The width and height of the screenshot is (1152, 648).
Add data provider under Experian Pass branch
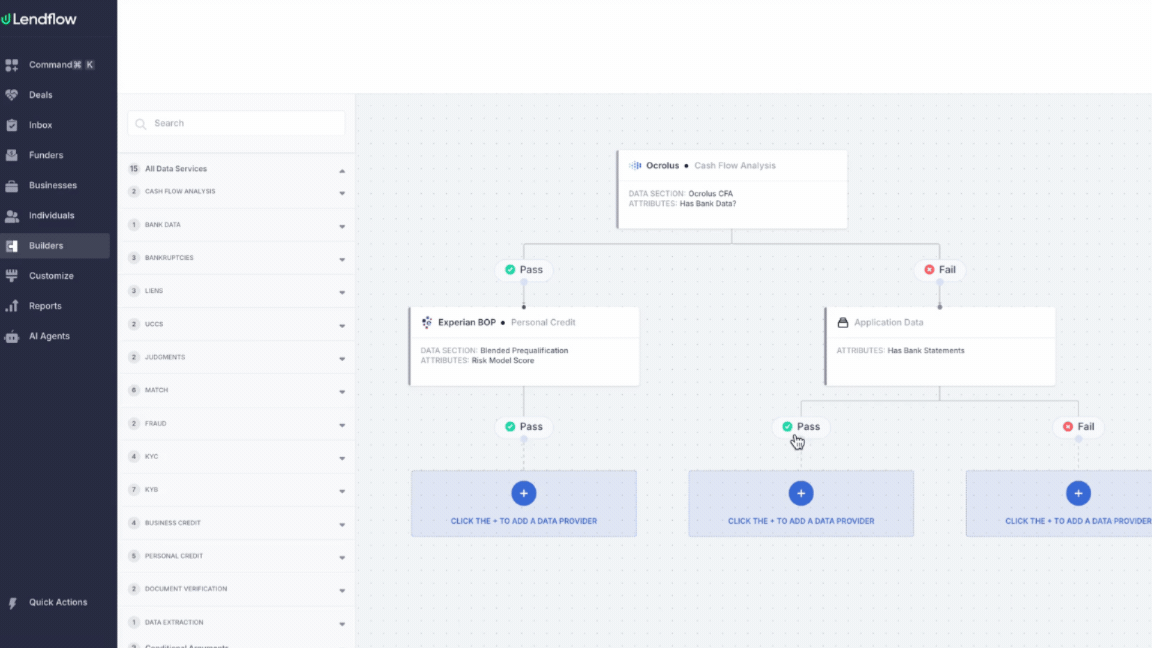524,493
